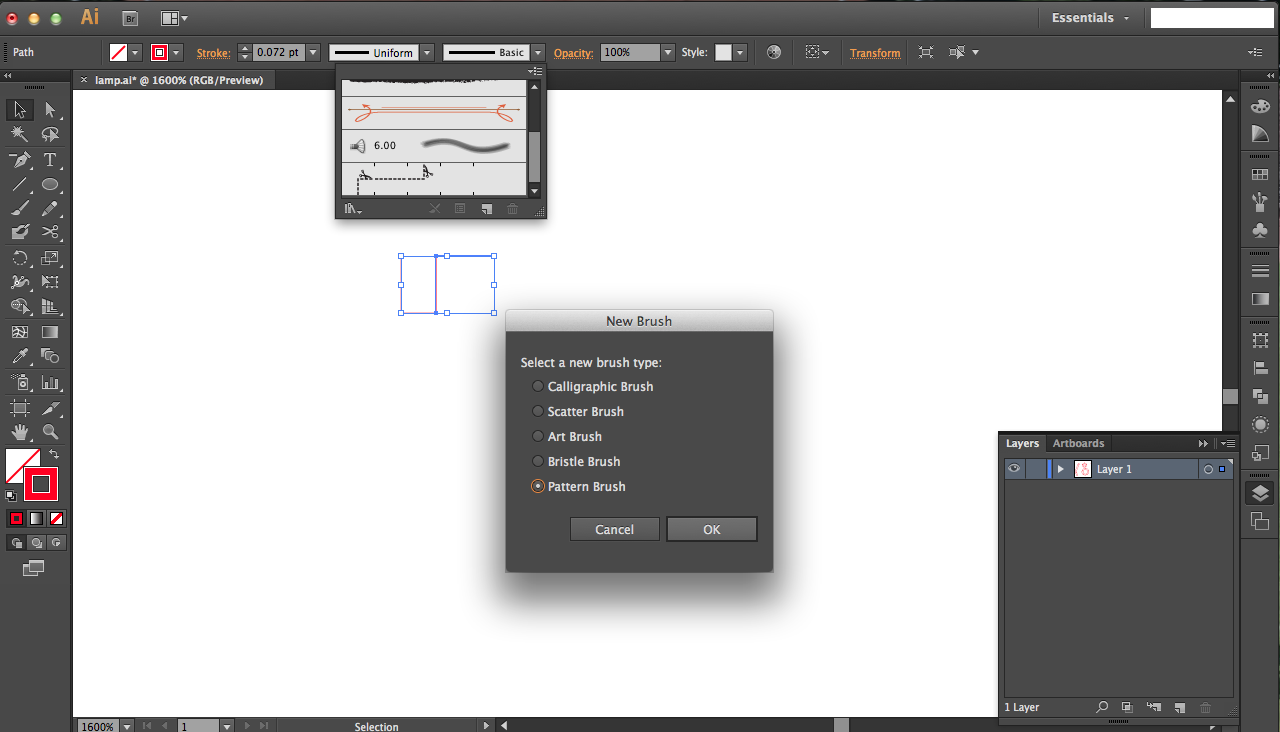1280x732 pixels.
Task: Select the Direct Selection tool
Action: (x=50, y=110)
